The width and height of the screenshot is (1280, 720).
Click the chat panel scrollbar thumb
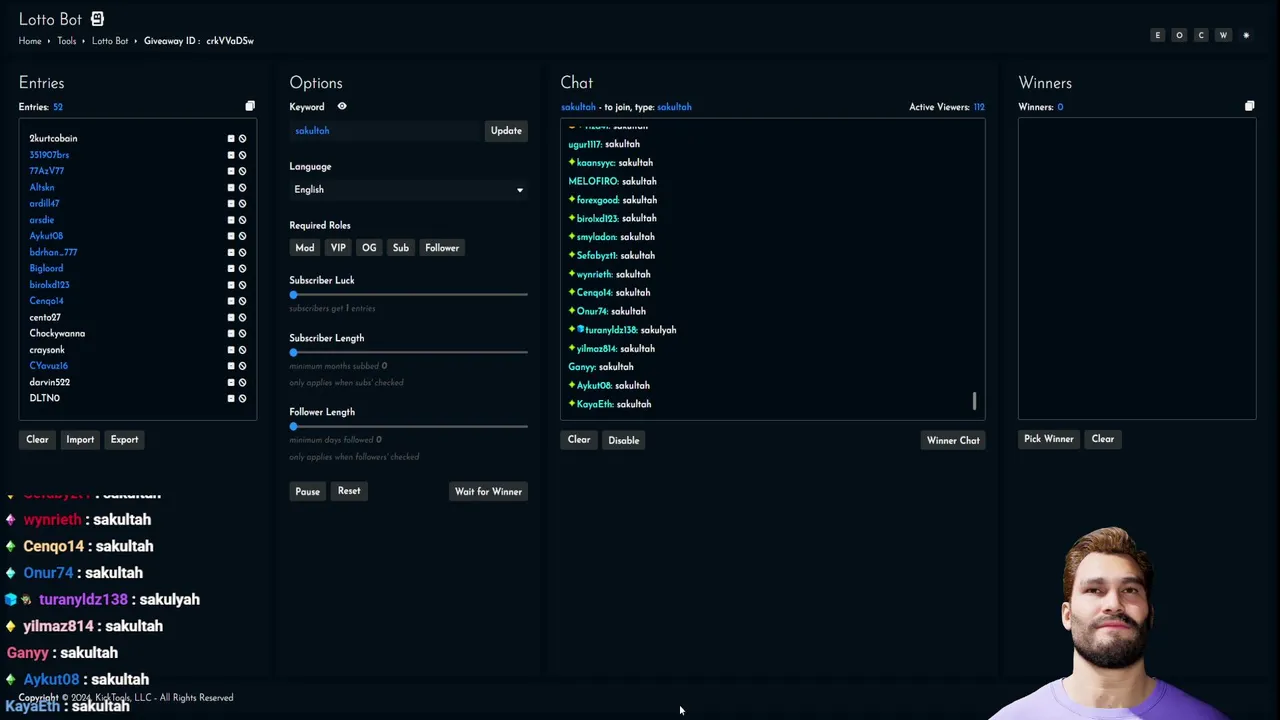tap(974, 401)
